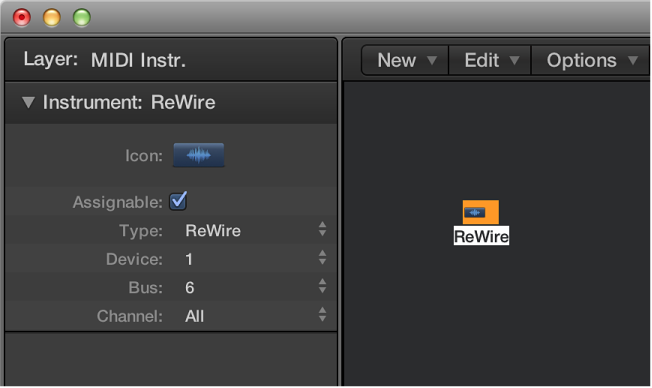
Task: Open the Type stepper arrows
Action: tap(322, 229)
